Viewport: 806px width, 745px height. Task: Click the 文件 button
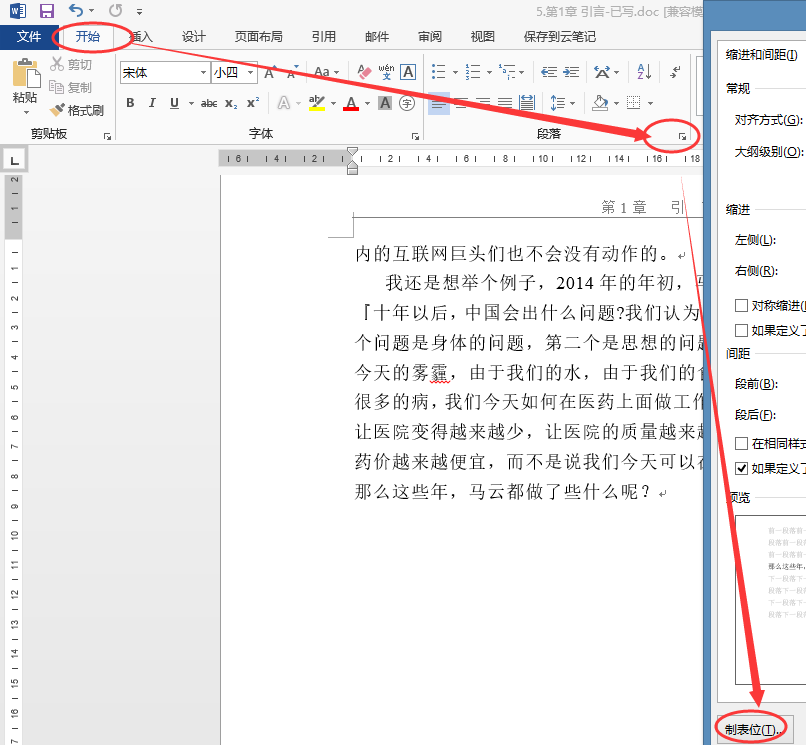pyautogui.click(x=29, y=37)
